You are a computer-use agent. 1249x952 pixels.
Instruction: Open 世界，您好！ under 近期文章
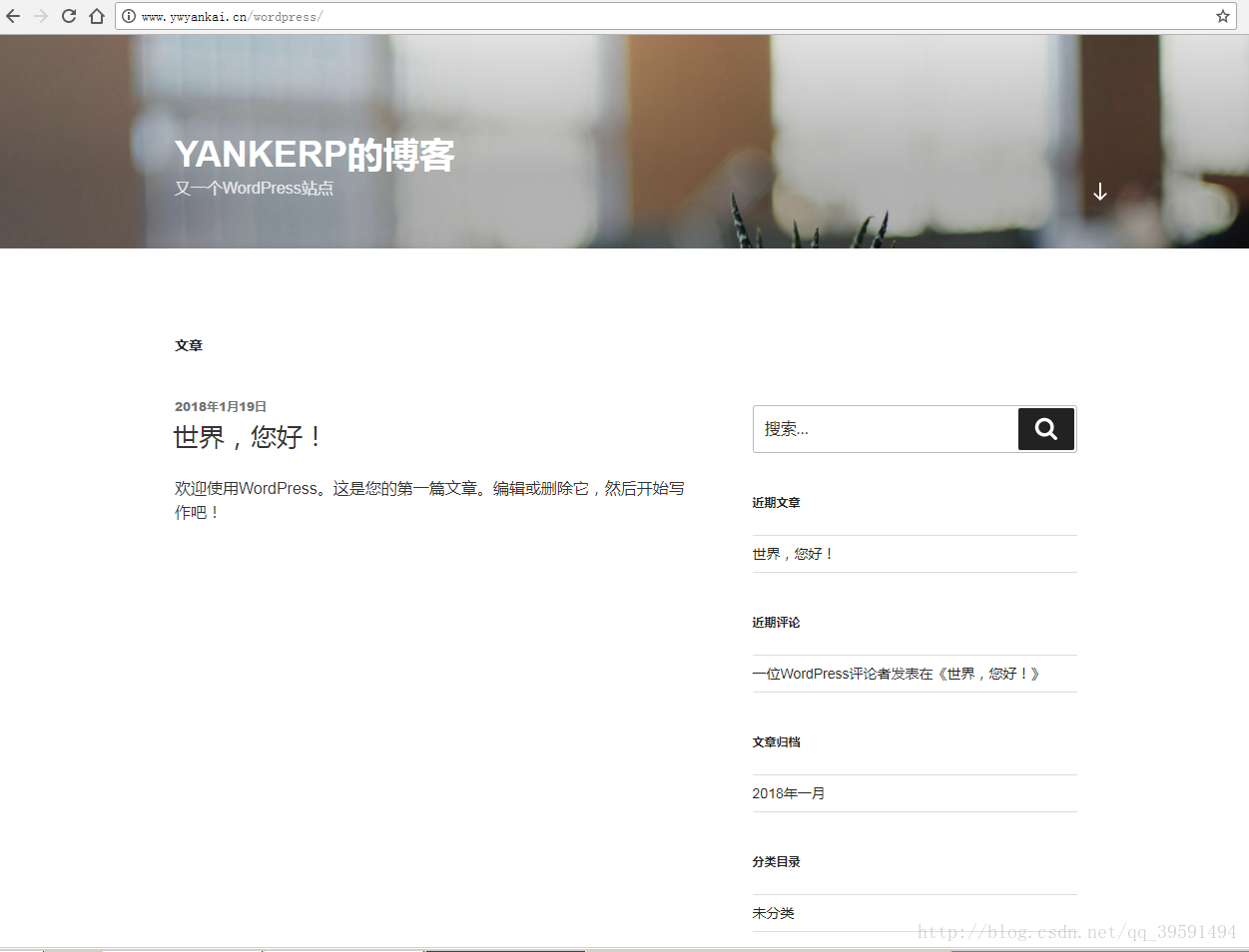tap(793, 553)
